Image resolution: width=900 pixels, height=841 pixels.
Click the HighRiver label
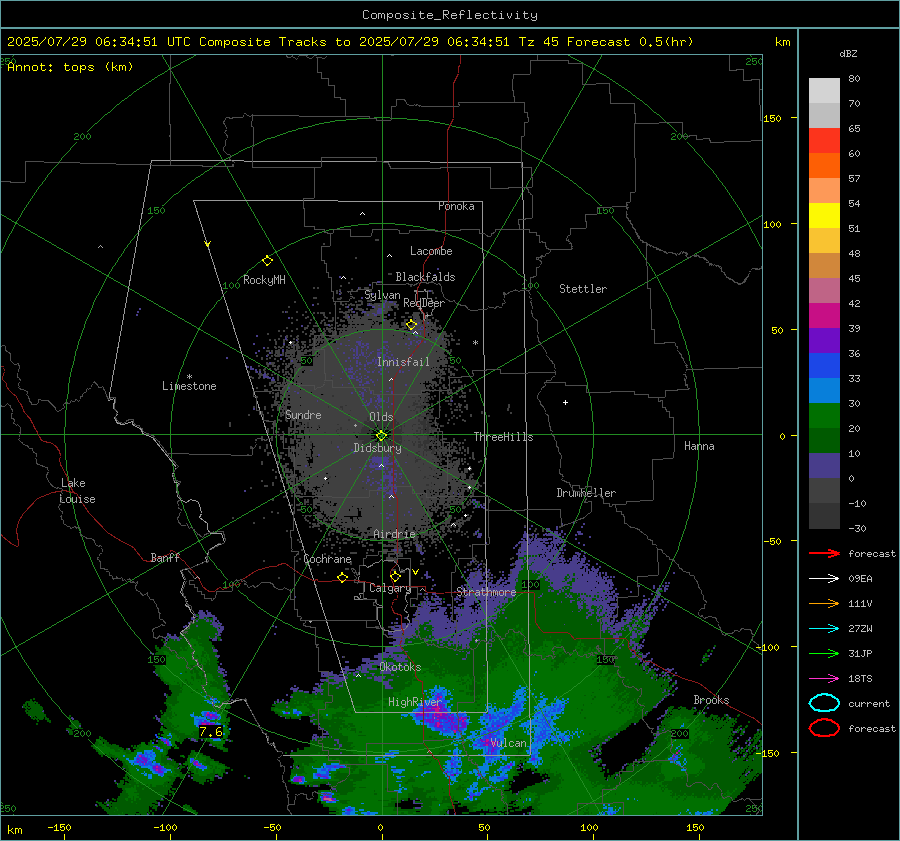pos(414,702)
